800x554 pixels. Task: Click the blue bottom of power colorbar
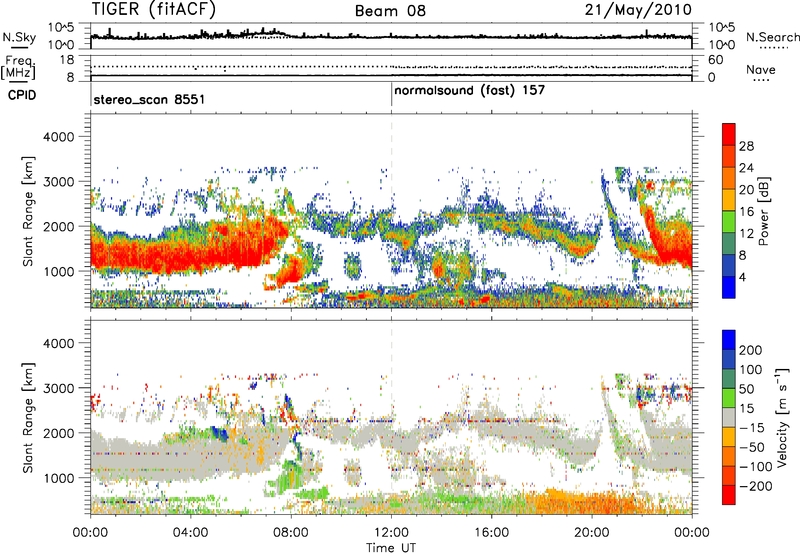point(729,287)
